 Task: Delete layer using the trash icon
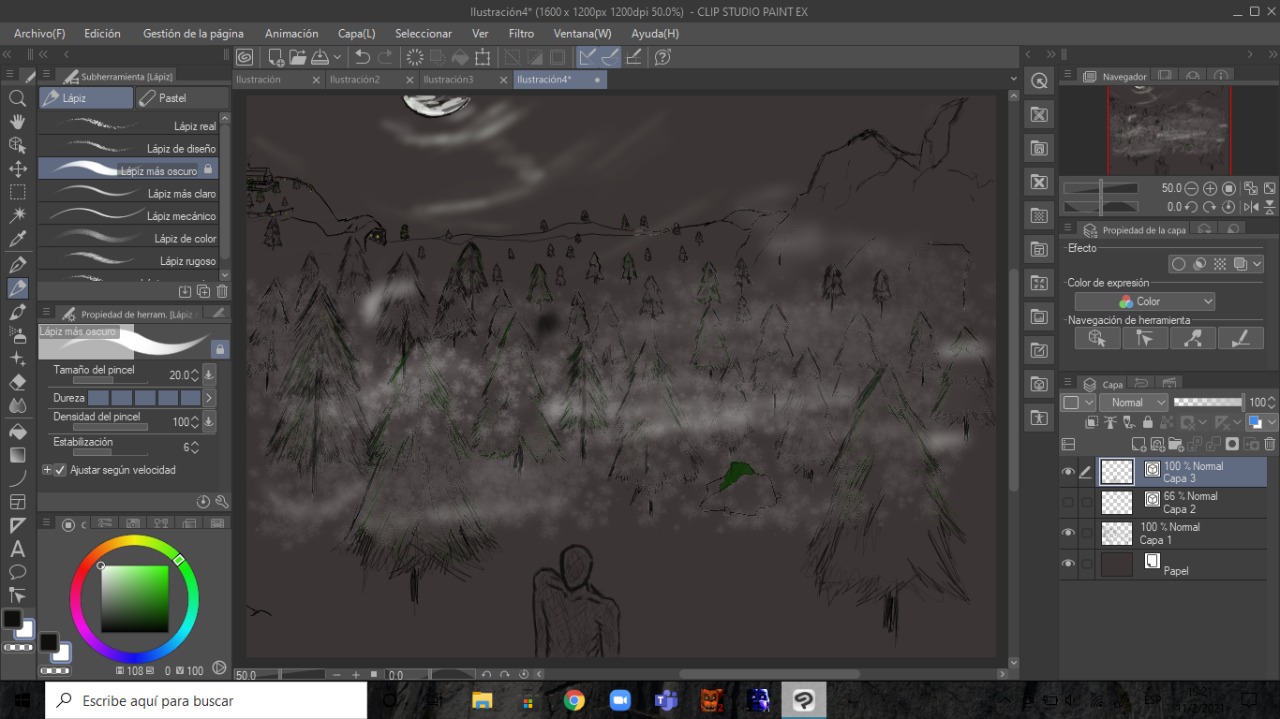tap(1270, 444)
